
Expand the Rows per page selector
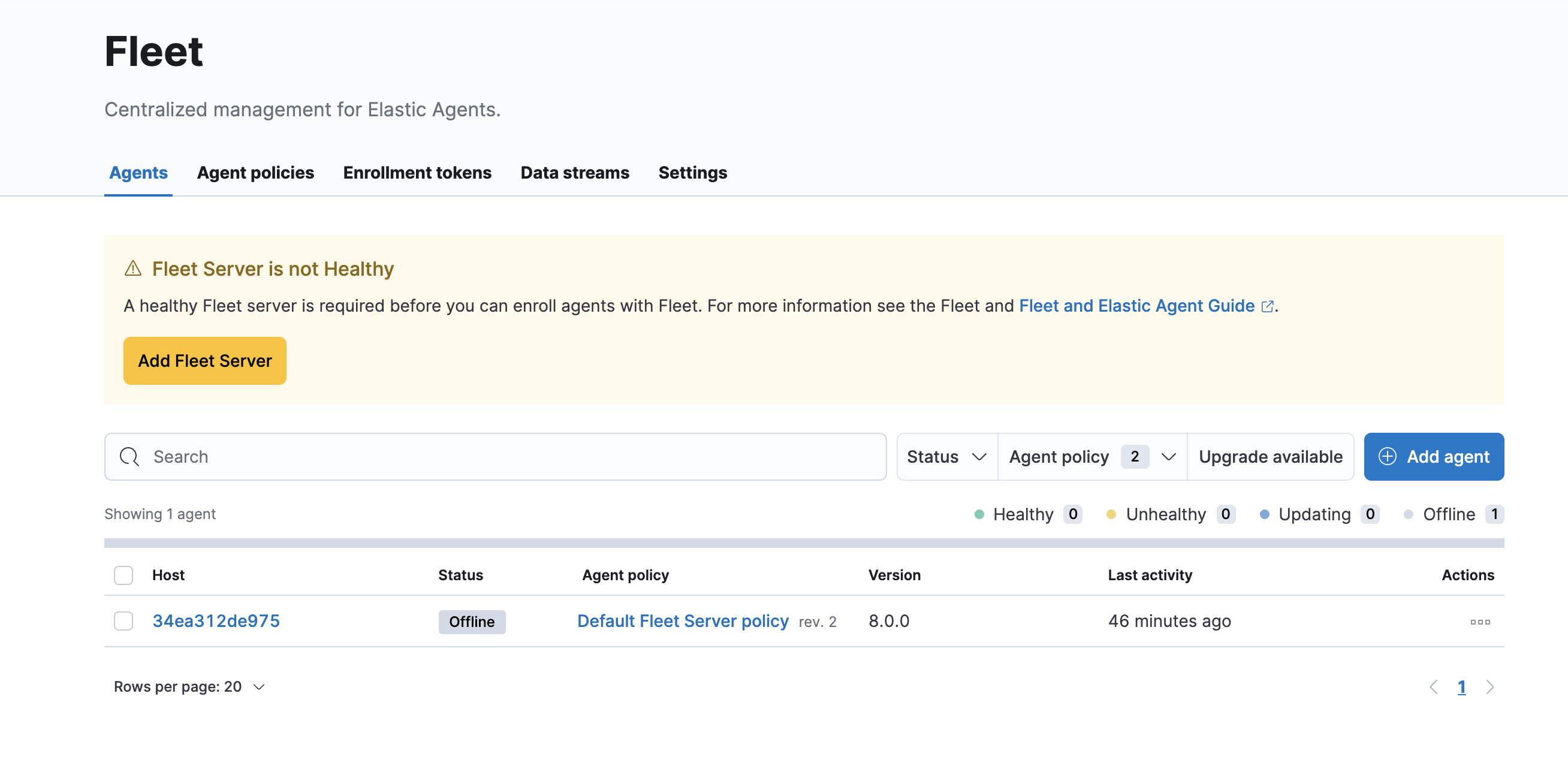(x=190, y=686)
